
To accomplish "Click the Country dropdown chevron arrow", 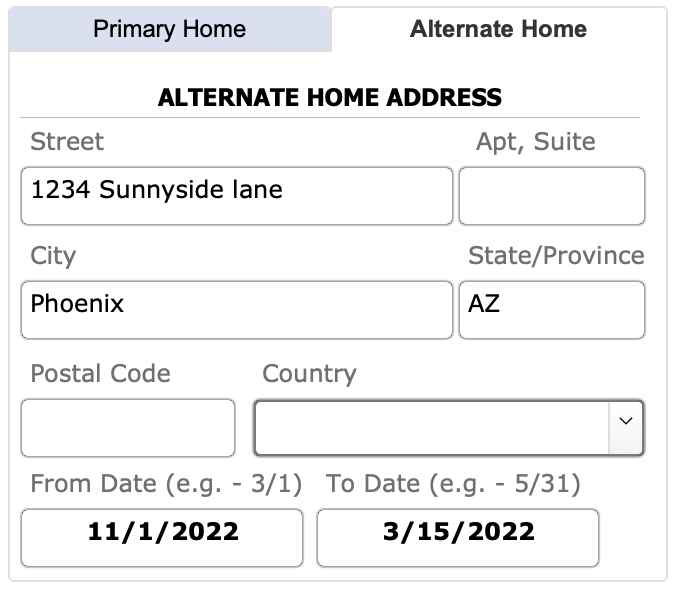I will click(x=626, y=422).
